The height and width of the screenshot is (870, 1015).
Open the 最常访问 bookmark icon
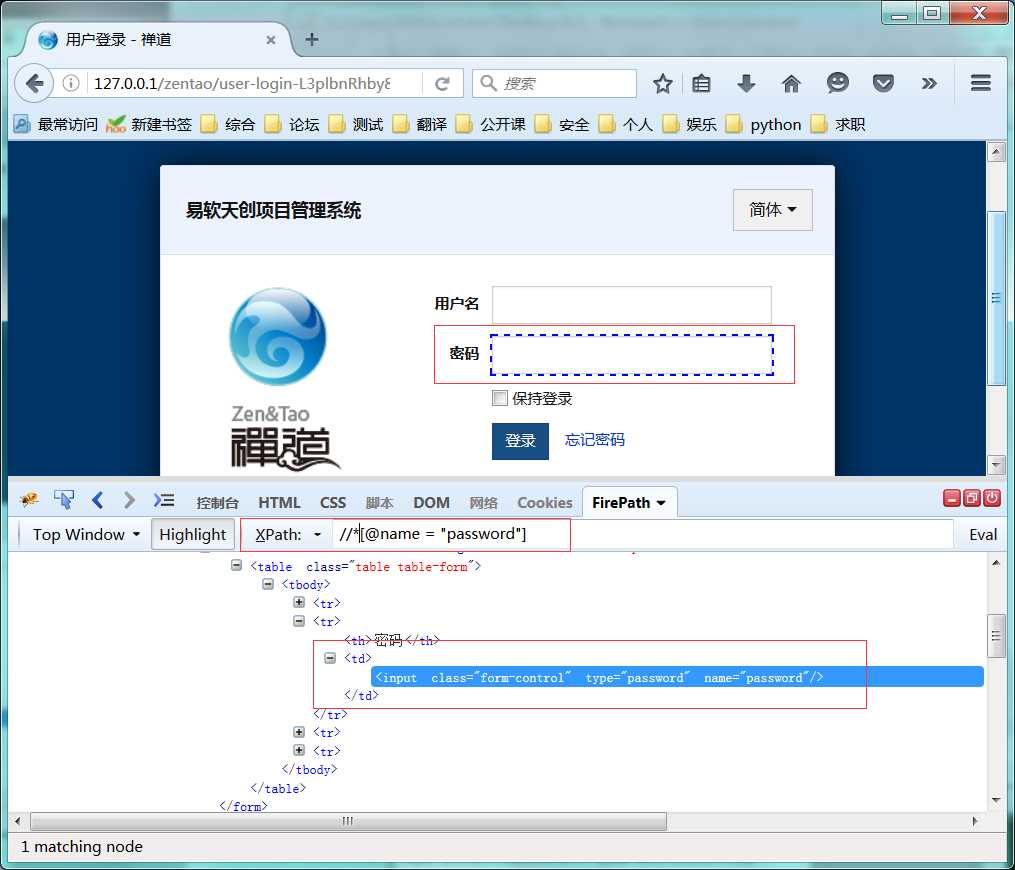click(21, 124)
